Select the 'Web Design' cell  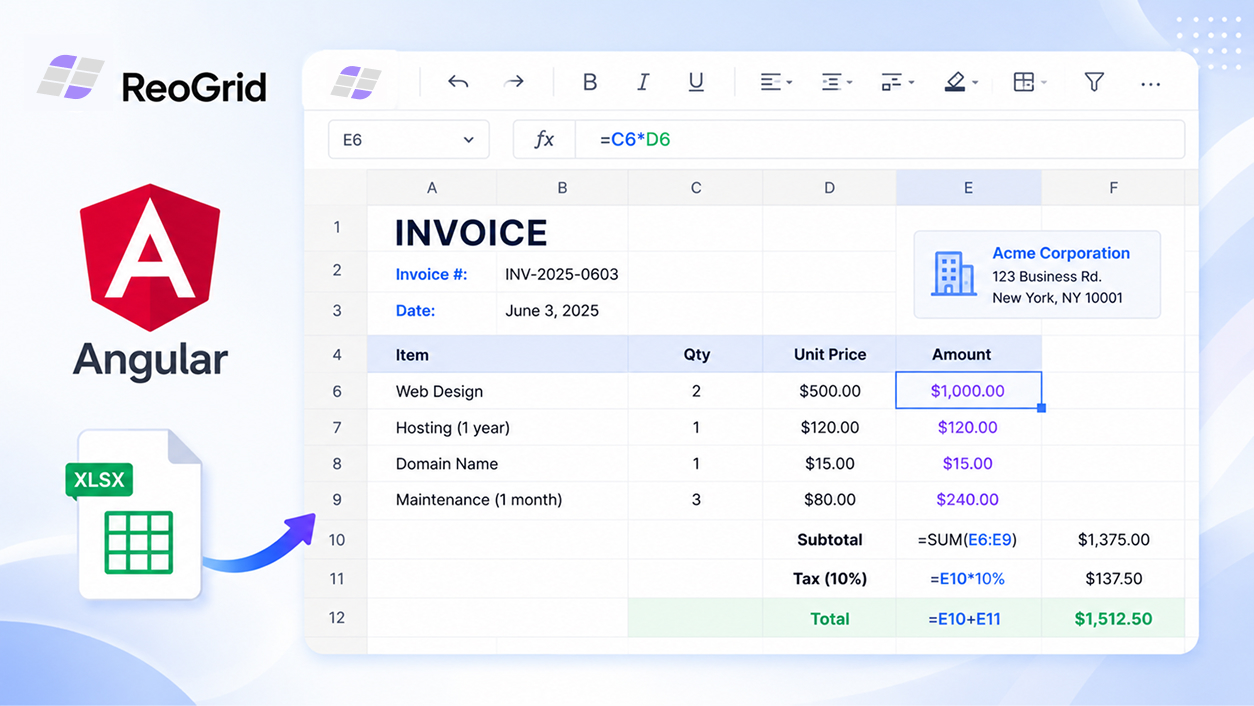(x=498, y=391)
